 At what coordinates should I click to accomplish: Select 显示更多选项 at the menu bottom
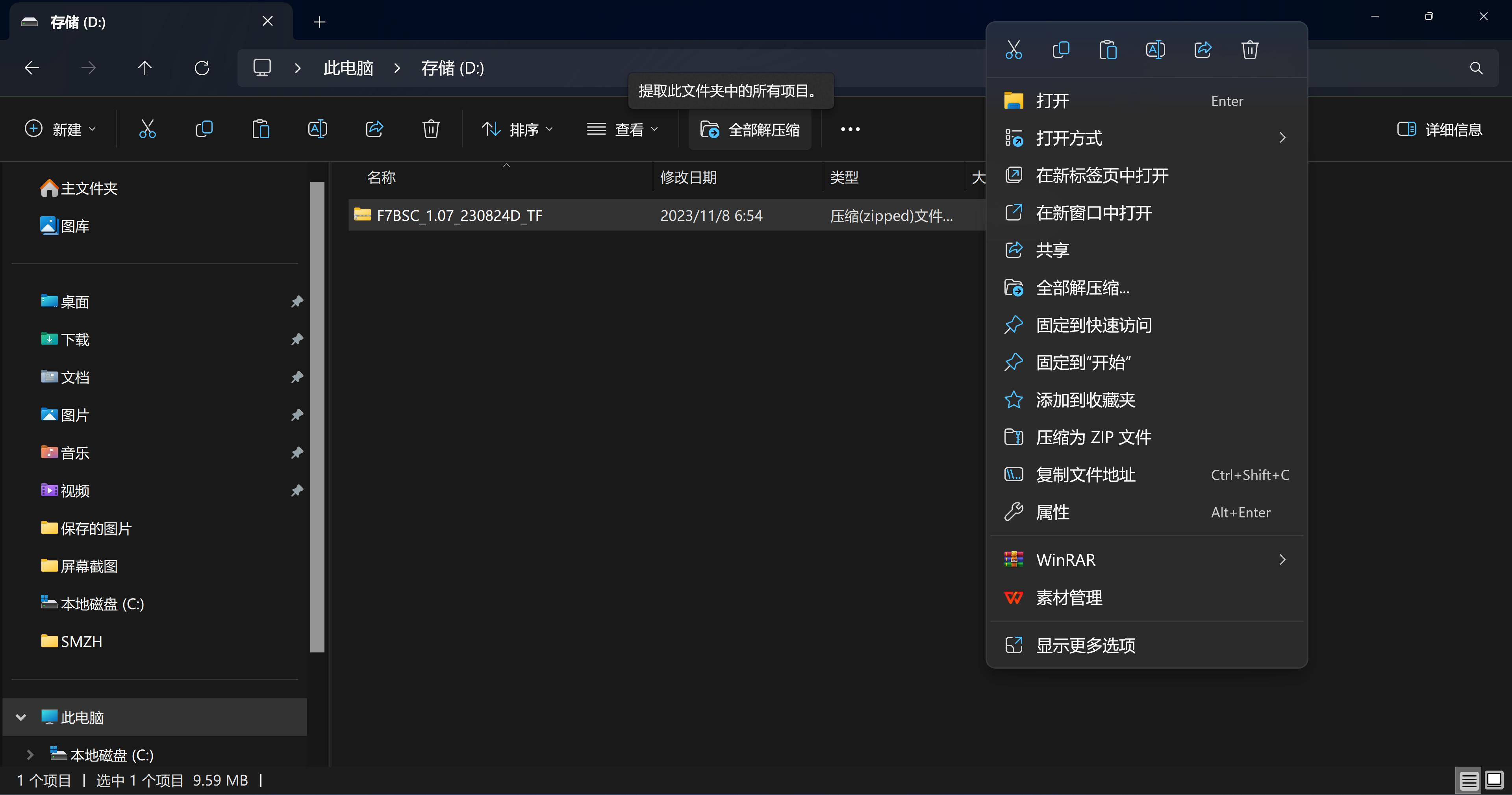click(x=1085, y=645)
